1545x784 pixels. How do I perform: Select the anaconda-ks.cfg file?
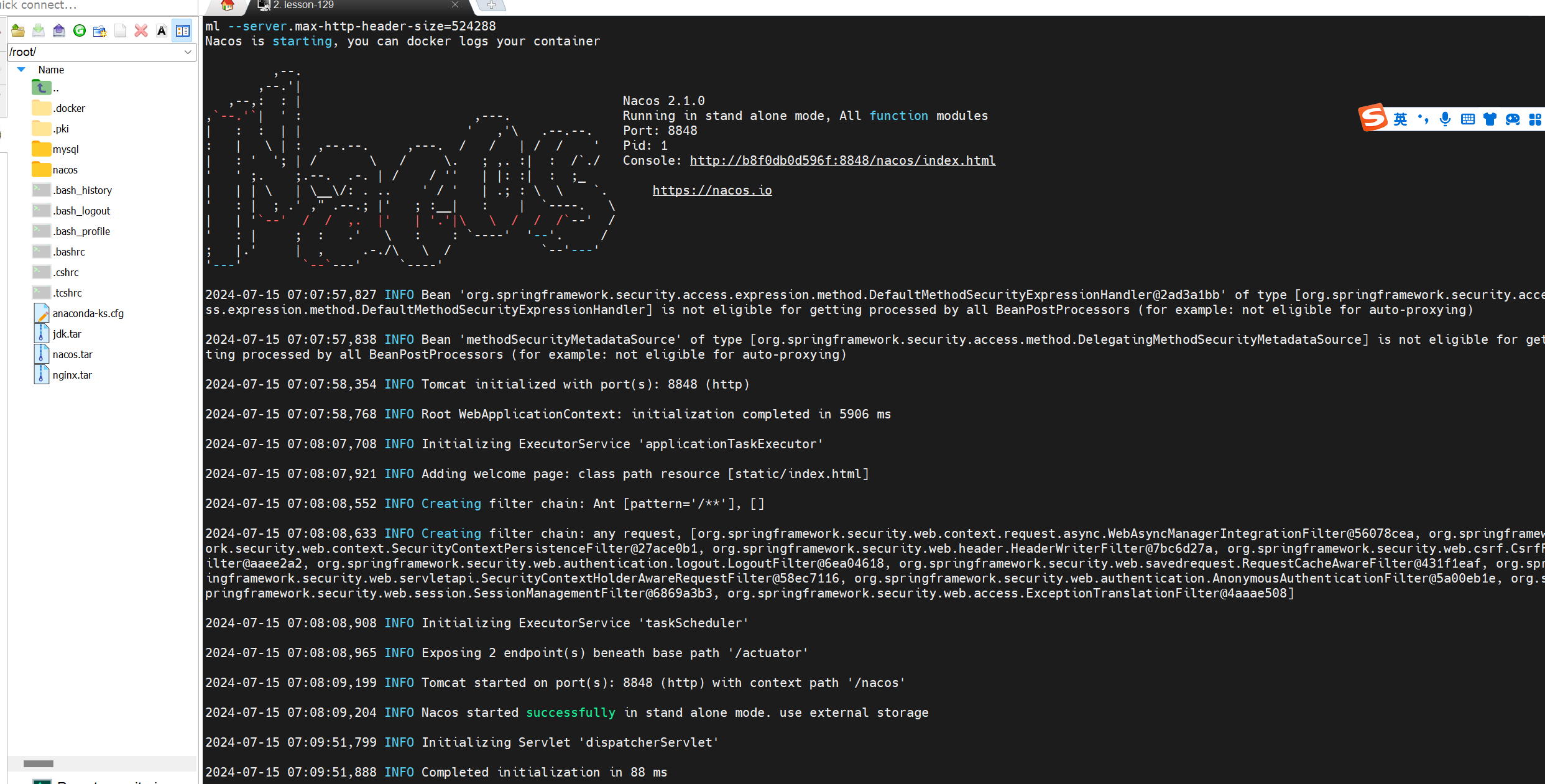tap(78, 313)
